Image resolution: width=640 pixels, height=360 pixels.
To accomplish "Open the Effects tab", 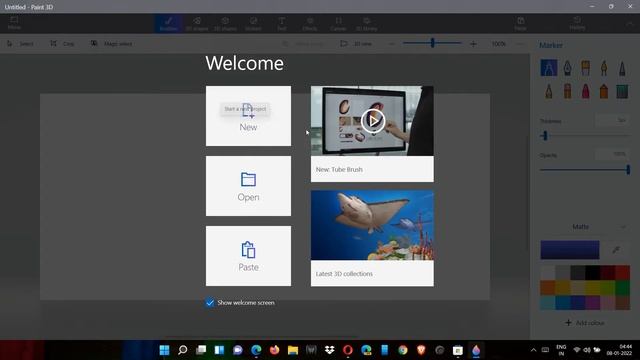I will 310,24.
